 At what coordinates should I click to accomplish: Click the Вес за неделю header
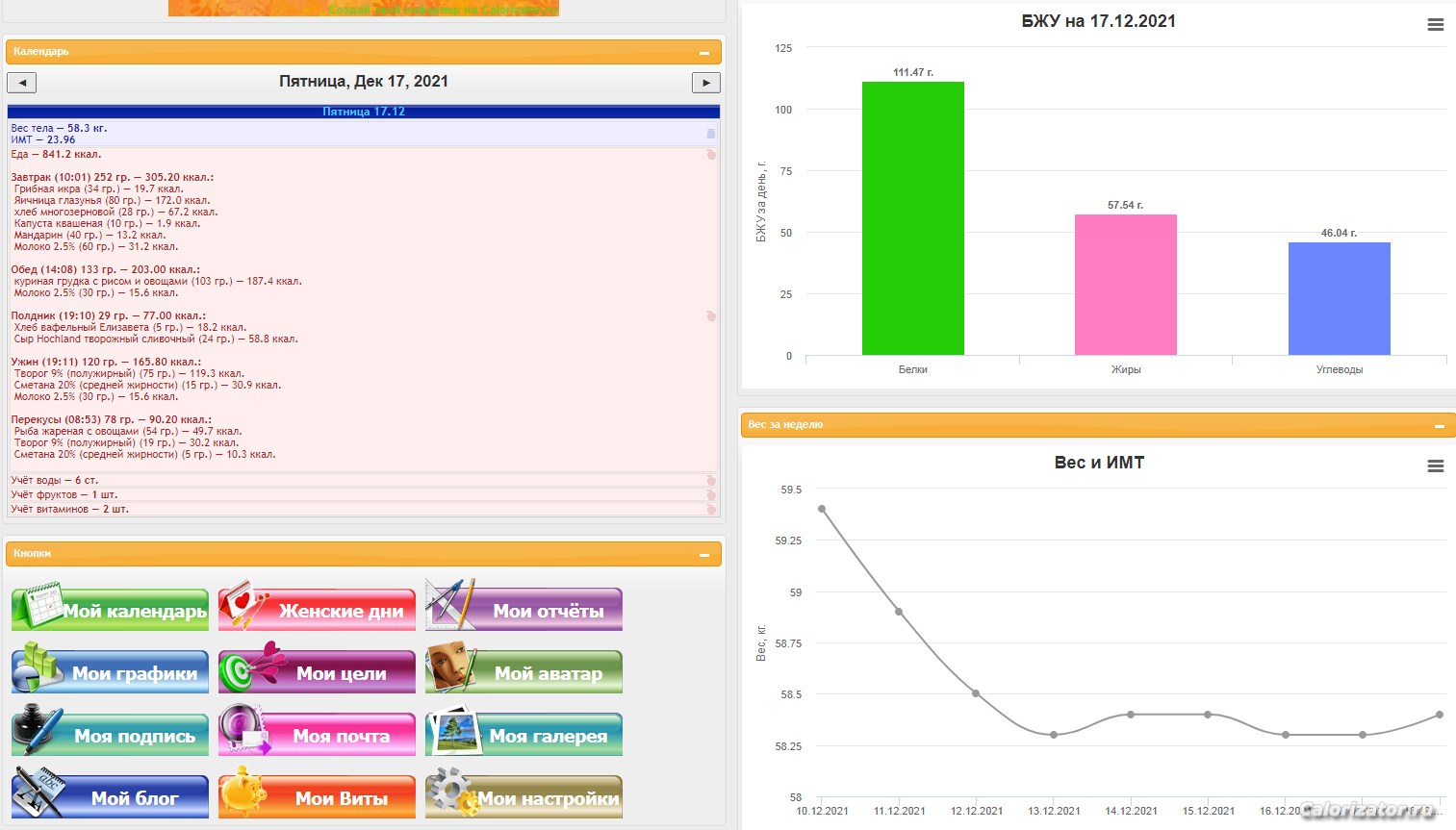pos(1098,425)
